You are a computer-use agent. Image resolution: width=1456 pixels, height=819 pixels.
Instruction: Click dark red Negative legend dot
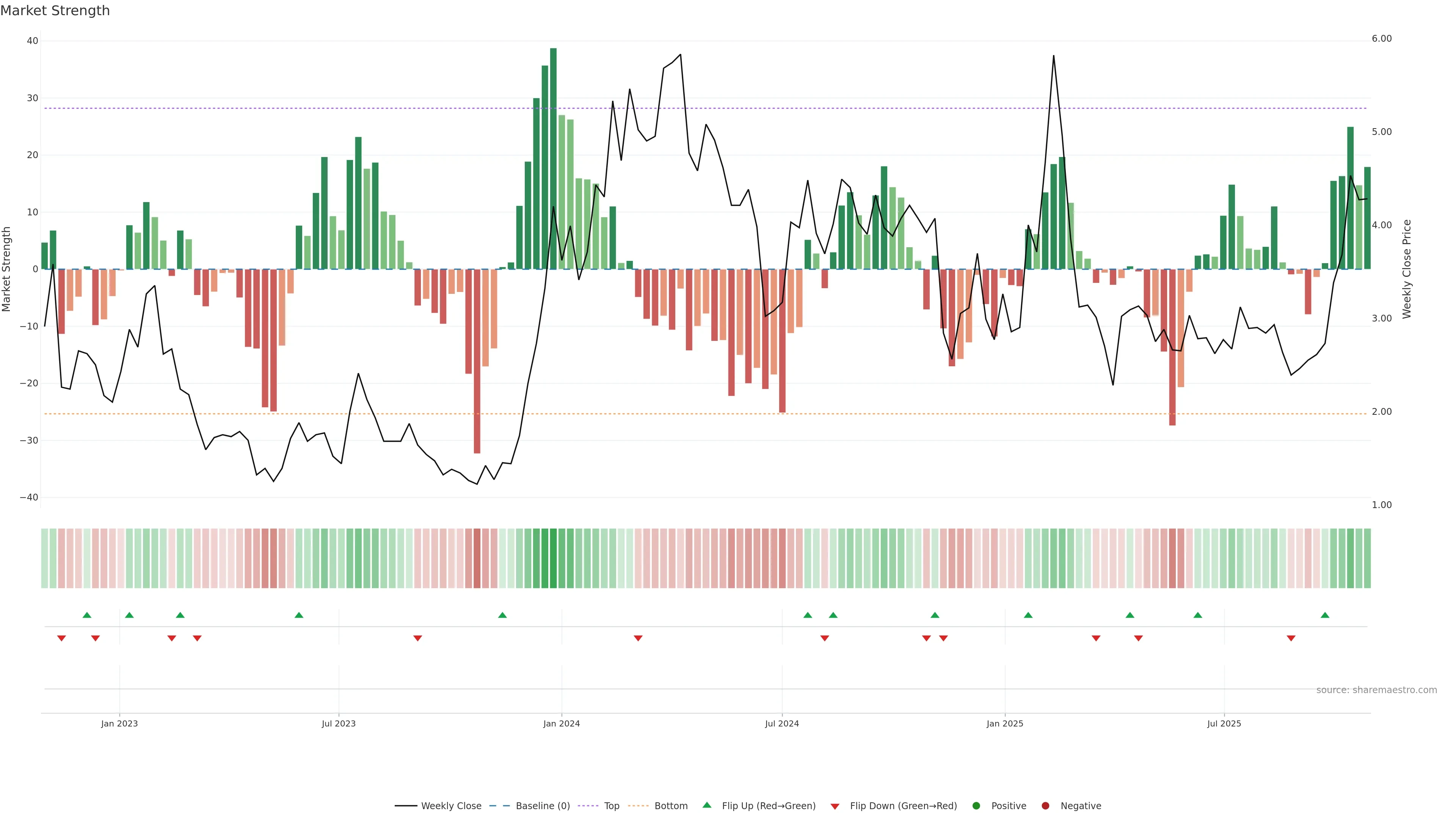1045,806
